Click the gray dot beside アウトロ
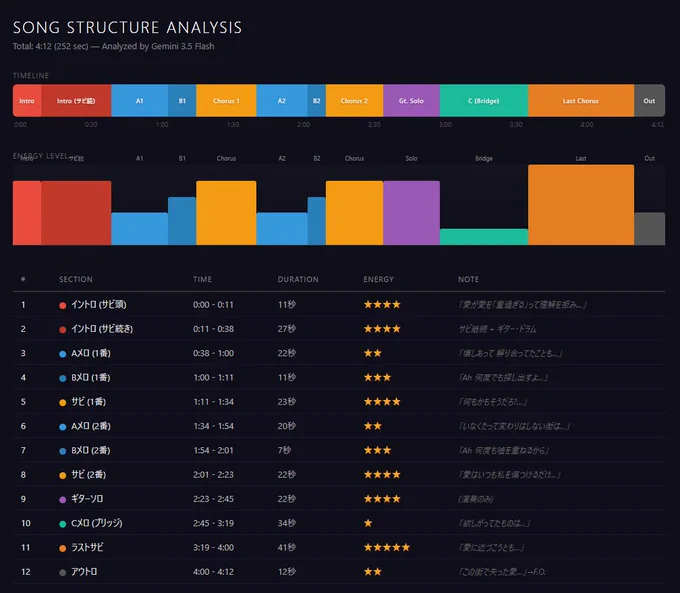680x593 pixels. tap(62, 573)
